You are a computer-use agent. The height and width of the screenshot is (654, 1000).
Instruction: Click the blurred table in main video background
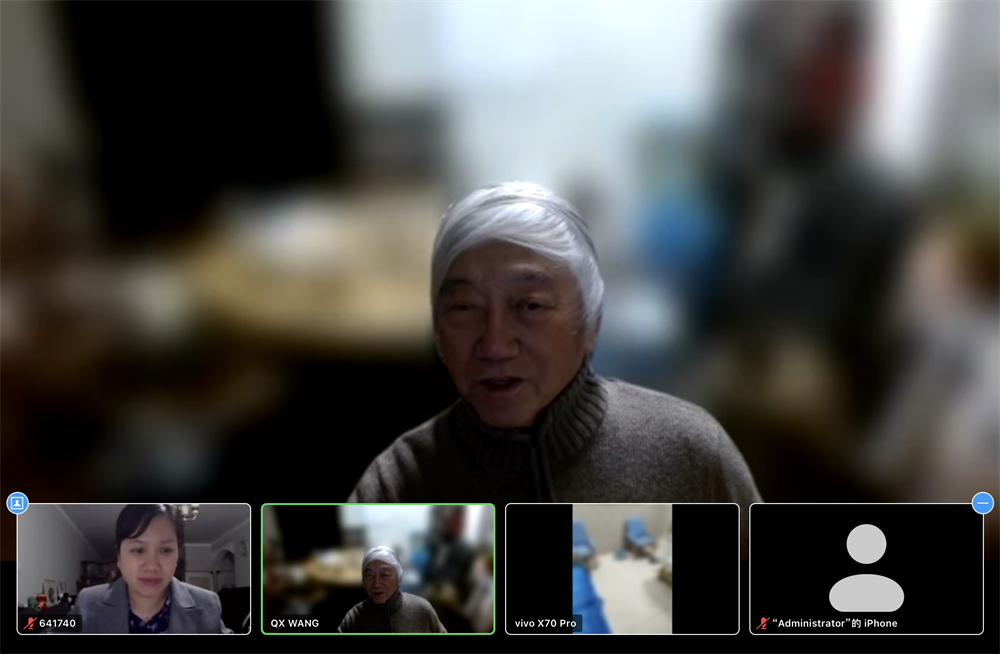300,260
